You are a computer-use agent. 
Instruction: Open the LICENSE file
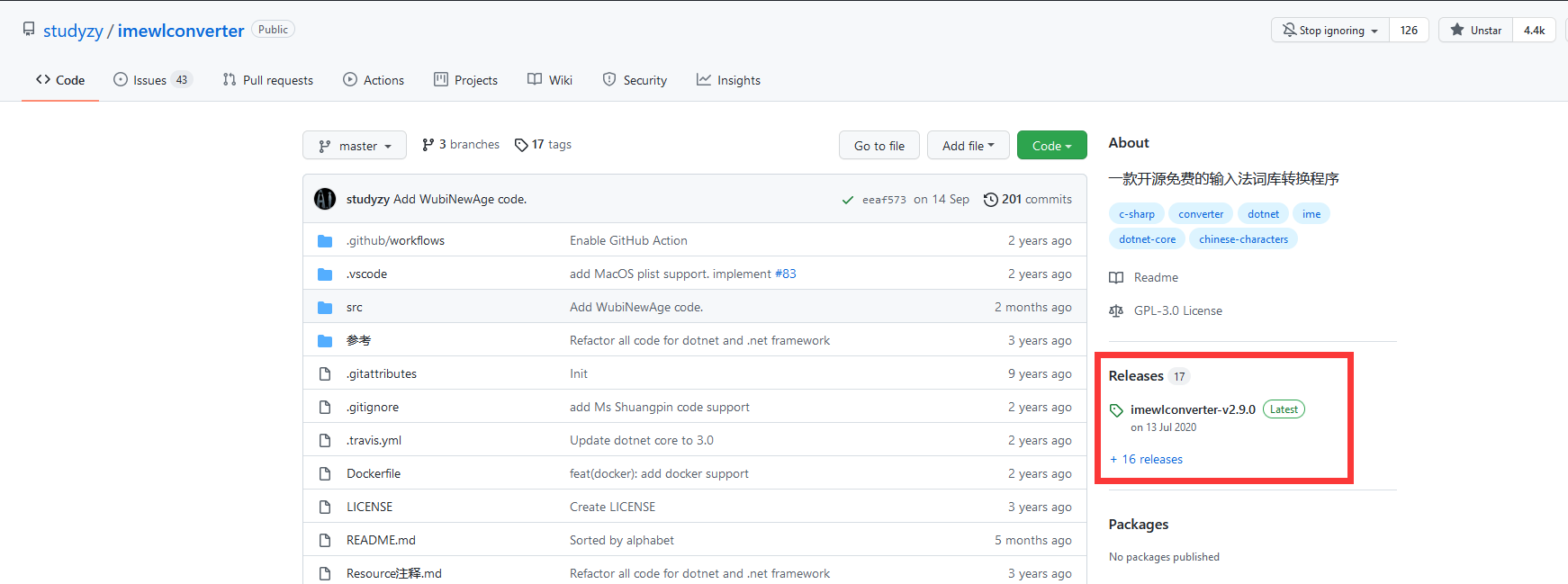point(369,507)
